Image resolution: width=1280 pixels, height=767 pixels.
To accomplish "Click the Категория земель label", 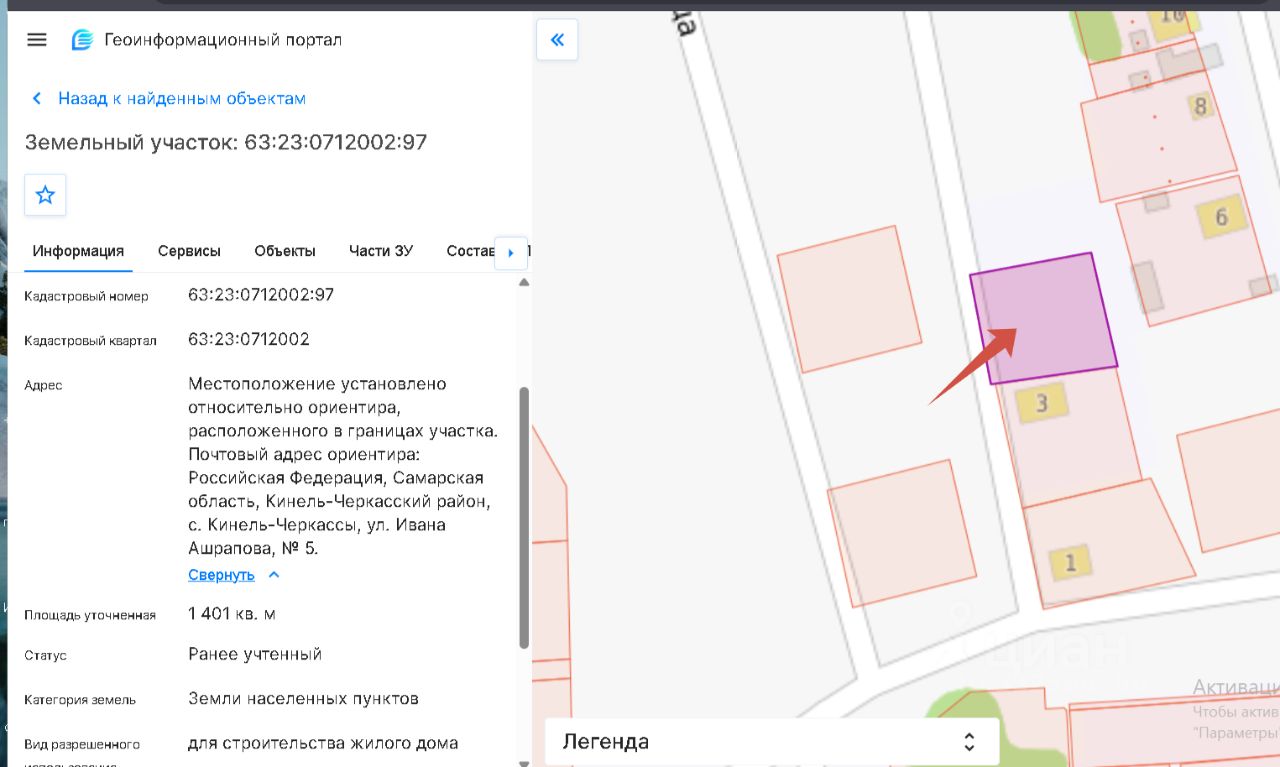I will point(80,699).
